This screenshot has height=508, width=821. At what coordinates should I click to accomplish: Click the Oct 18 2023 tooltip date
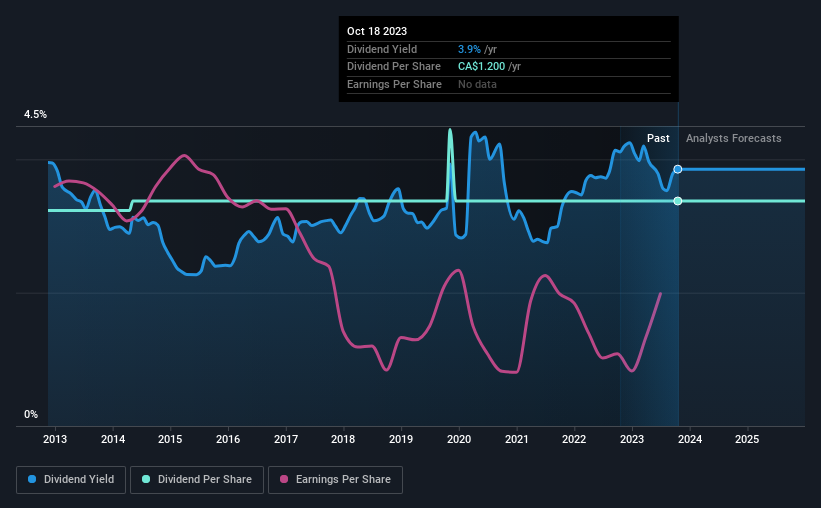click(377, 31)
